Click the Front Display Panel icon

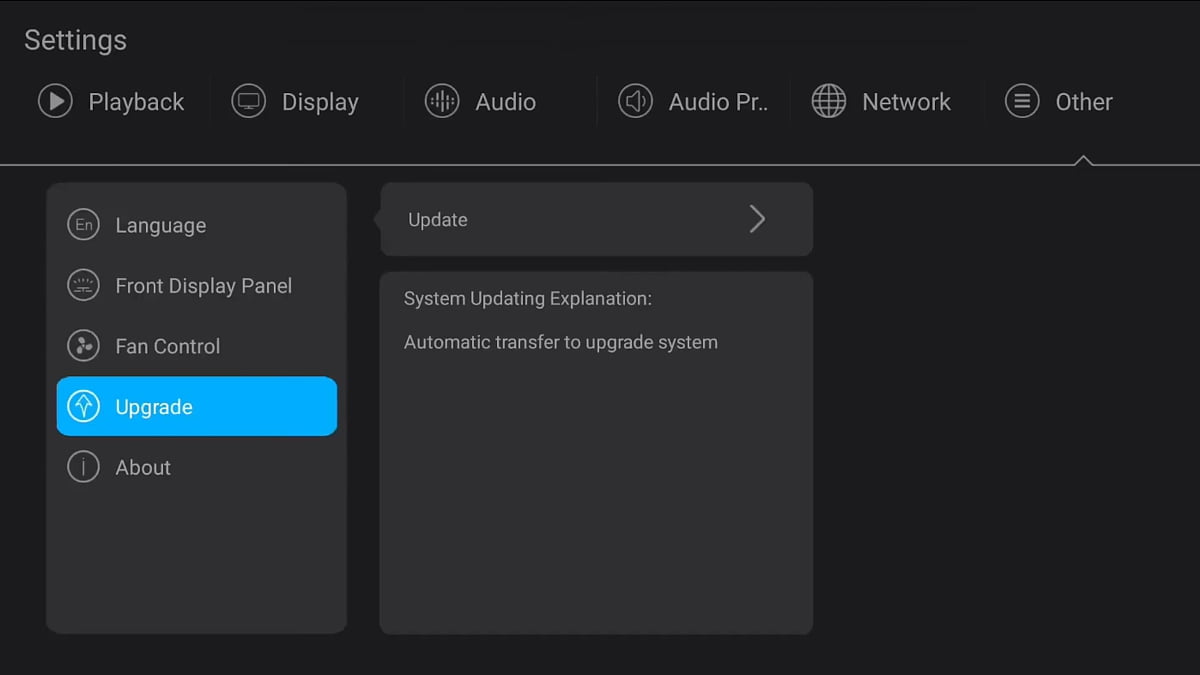click(x=83, y=286)
